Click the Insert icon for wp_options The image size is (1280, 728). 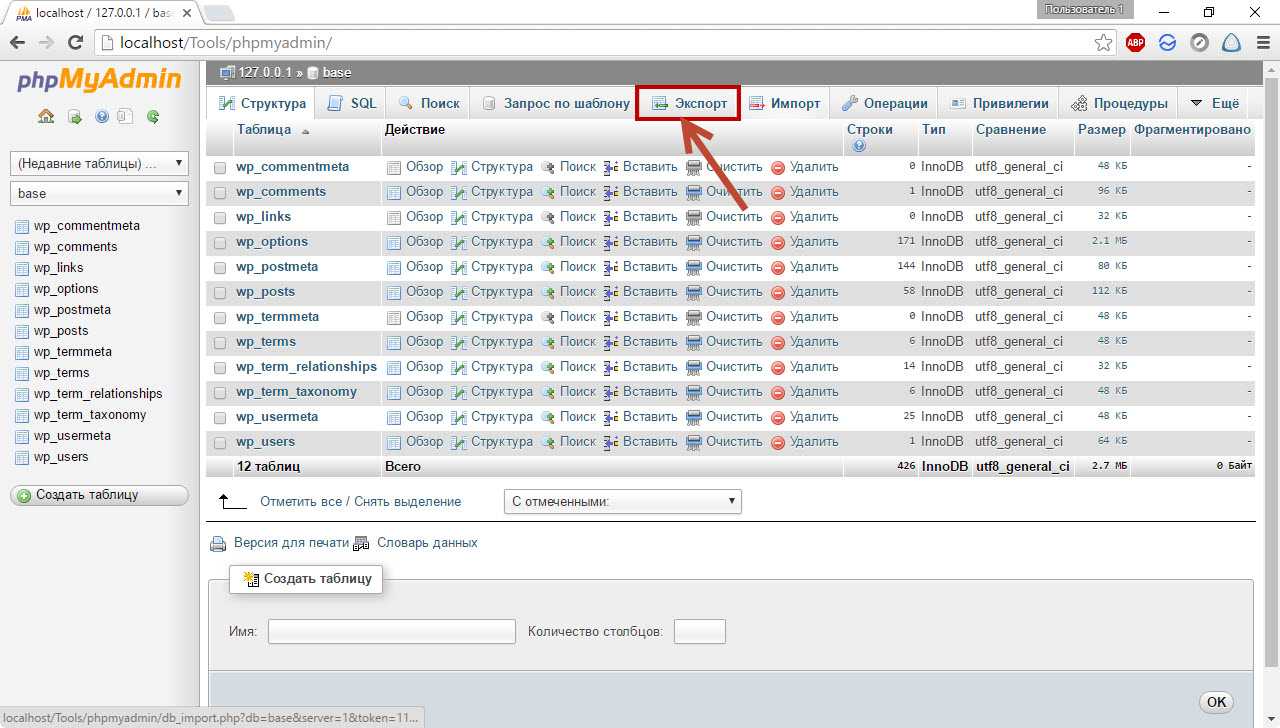(x=611, y=243)
